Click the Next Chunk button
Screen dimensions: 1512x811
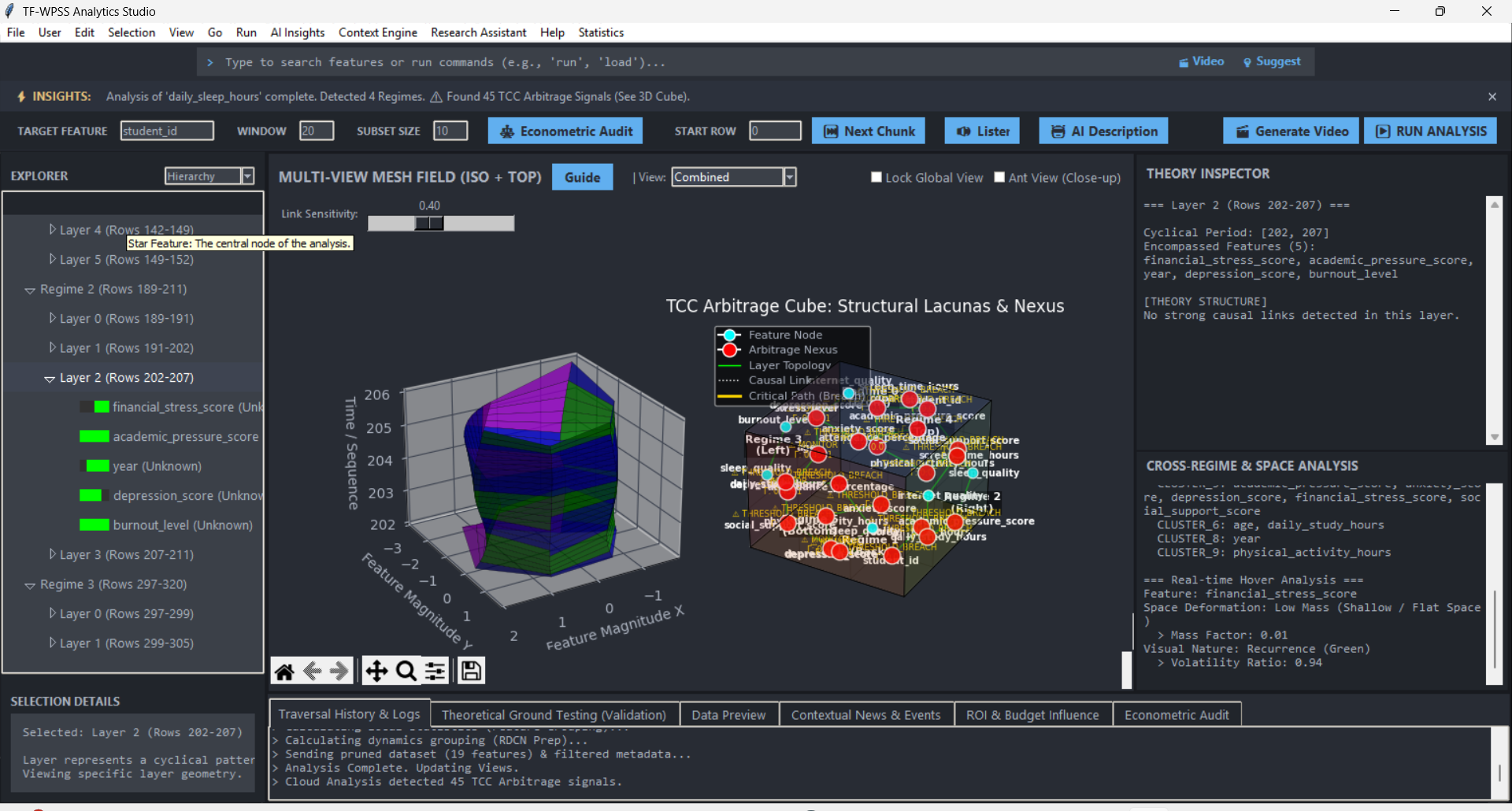[869, 131]
